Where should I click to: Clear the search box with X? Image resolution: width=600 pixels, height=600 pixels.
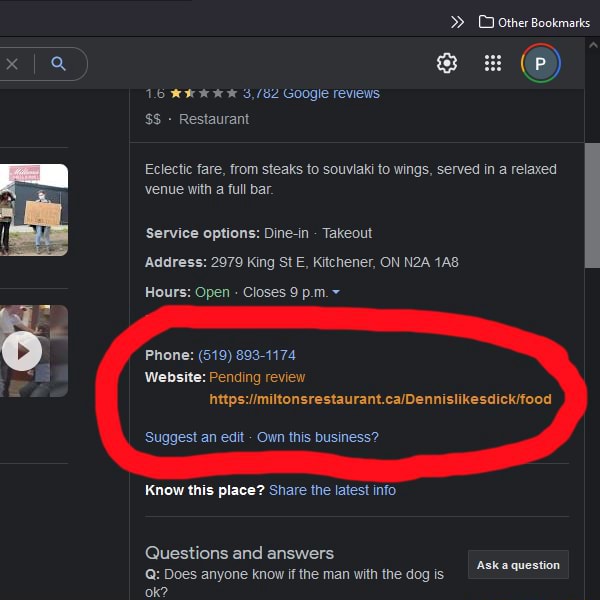coord(12,64)
